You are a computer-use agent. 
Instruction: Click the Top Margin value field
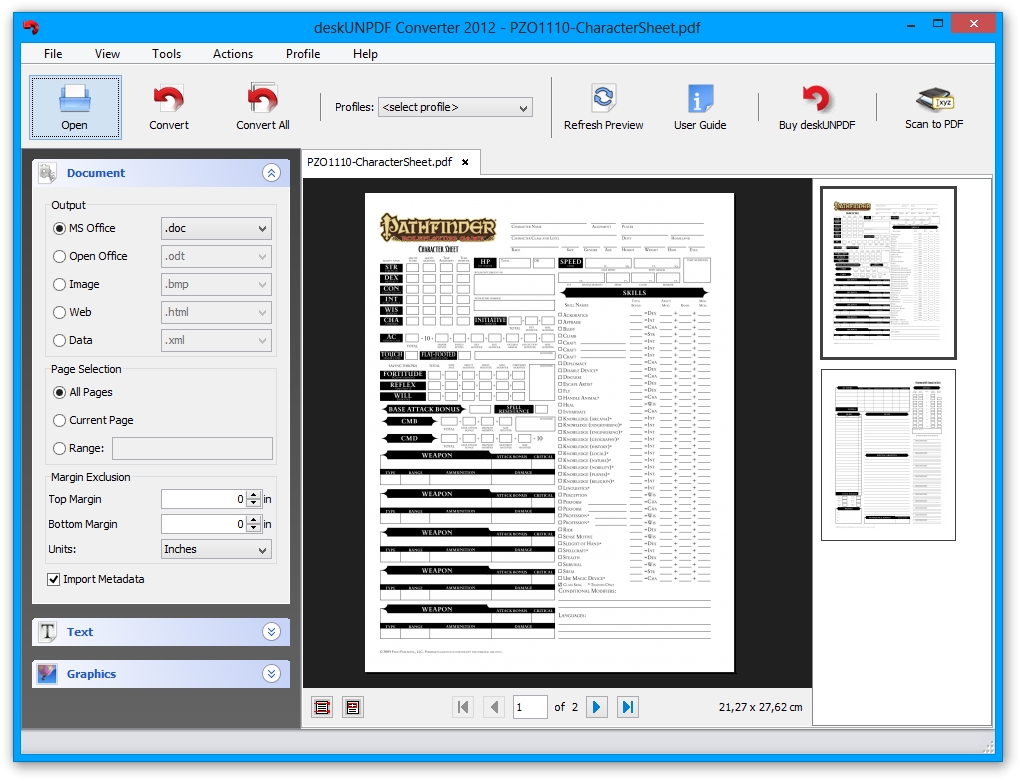(x=204, y=499)
